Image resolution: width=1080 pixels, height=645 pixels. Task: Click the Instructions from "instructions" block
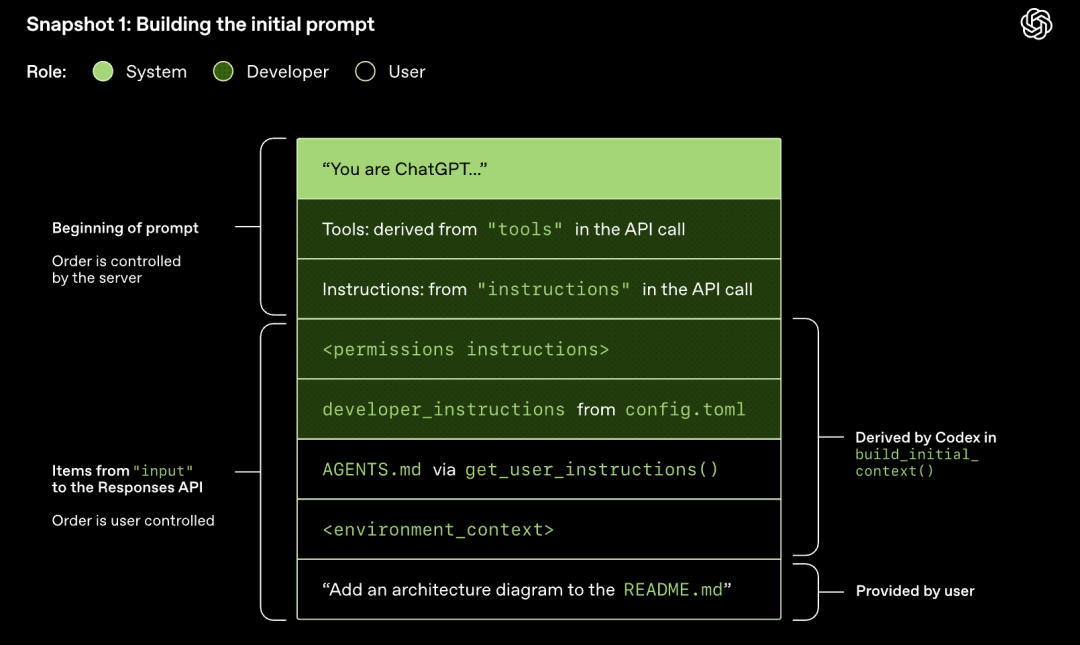[538, 289]
